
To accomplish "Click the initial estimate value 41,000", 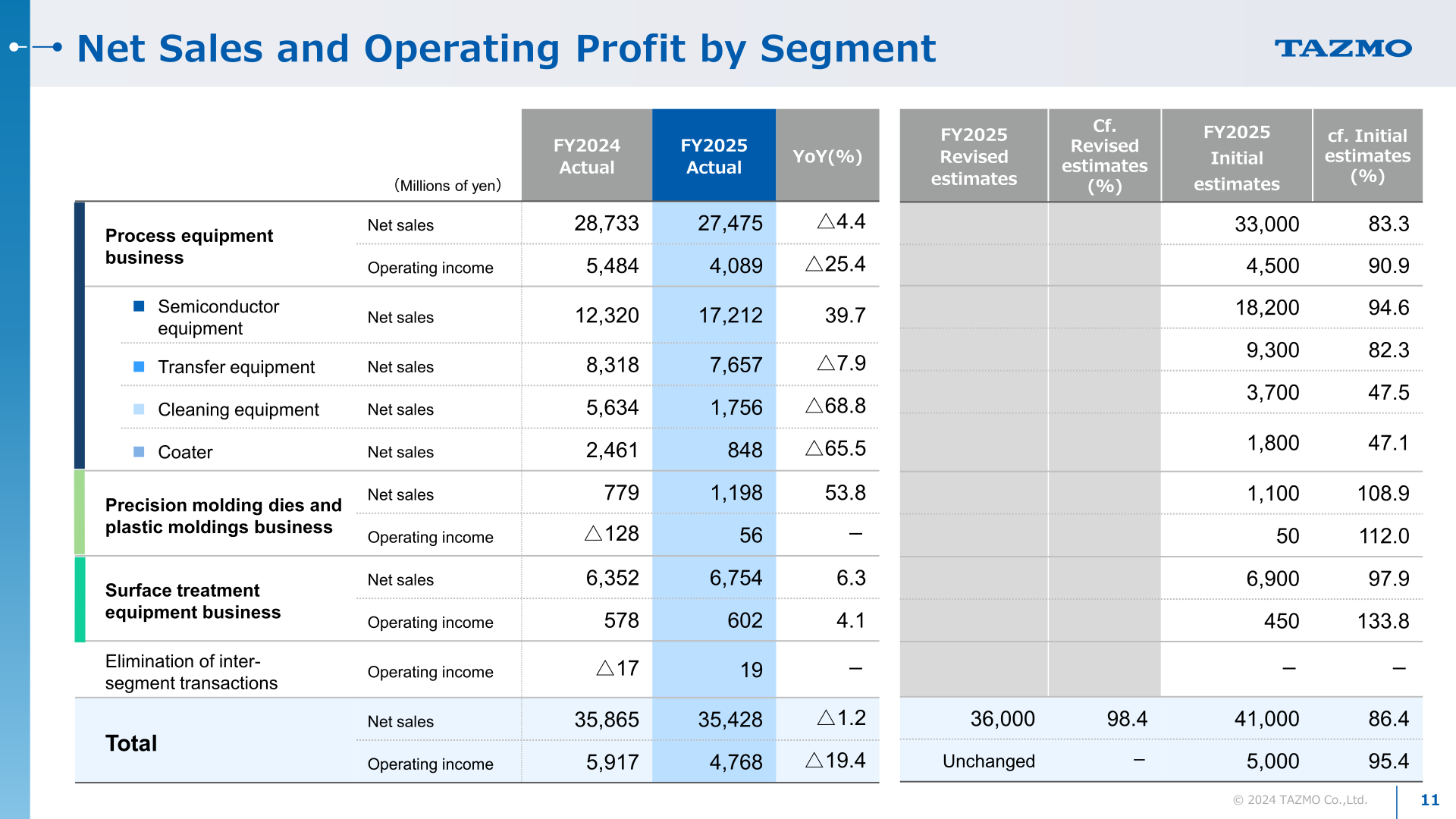I will coord(1266,718).
